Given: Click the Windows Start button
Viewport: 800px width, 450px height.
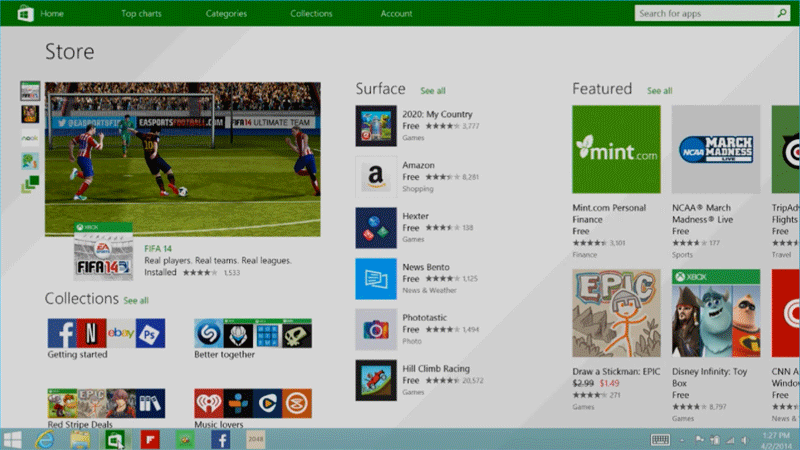Looking at the screenshot, I should tap(14, 439).
